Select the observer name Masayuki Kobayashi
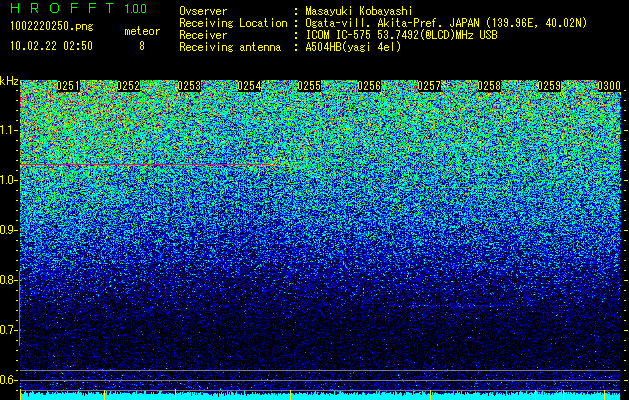This screenshot has width=629, height=400. click(x=359, y=12)
